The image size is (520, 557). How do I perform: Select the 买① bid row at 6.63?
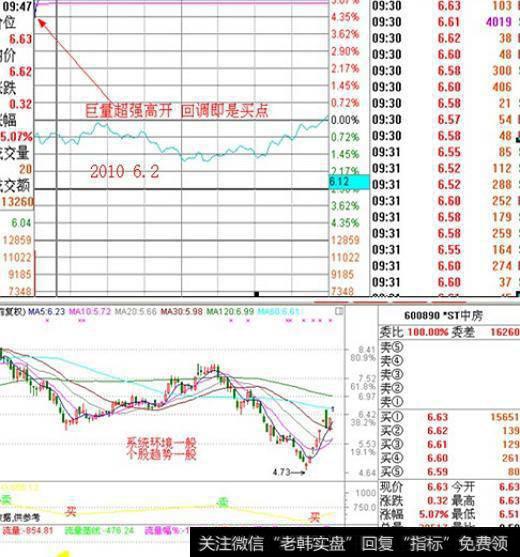450,417
